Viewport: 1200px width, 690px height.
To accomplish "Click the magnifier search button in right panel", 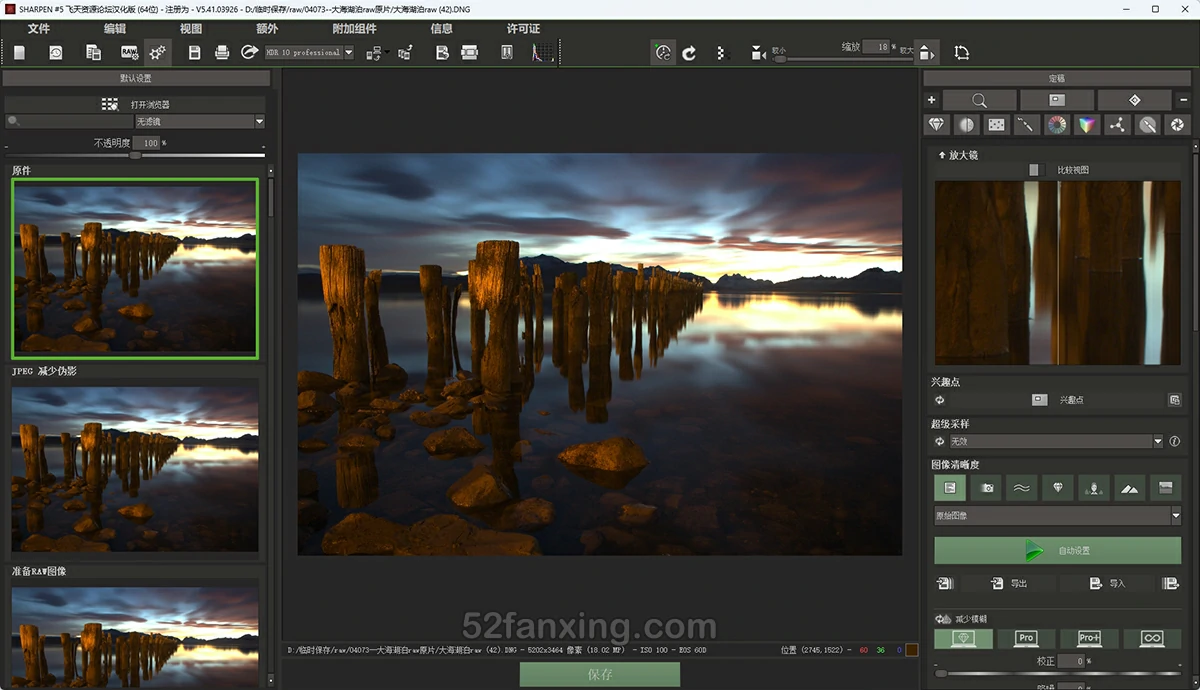I will coord(979,100).
